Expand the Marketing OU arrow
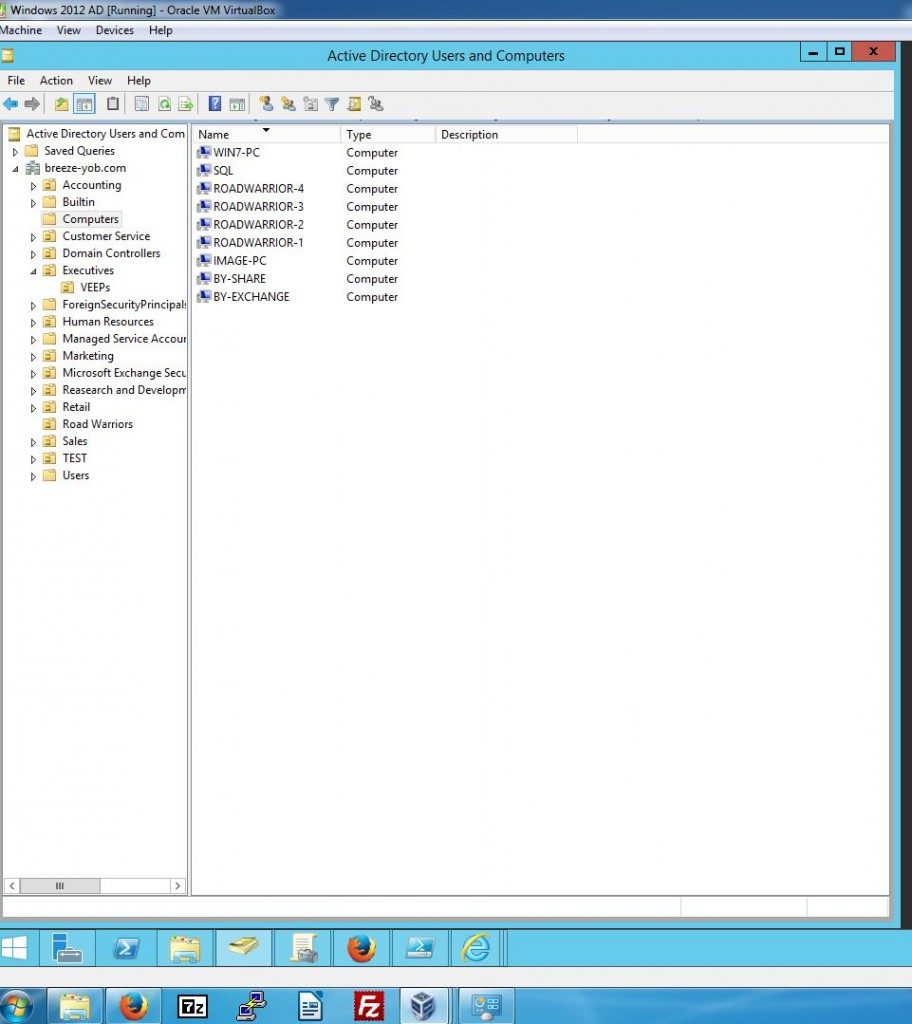The height and width of the screenshot is (1024, 912). [x=33, y=357]
